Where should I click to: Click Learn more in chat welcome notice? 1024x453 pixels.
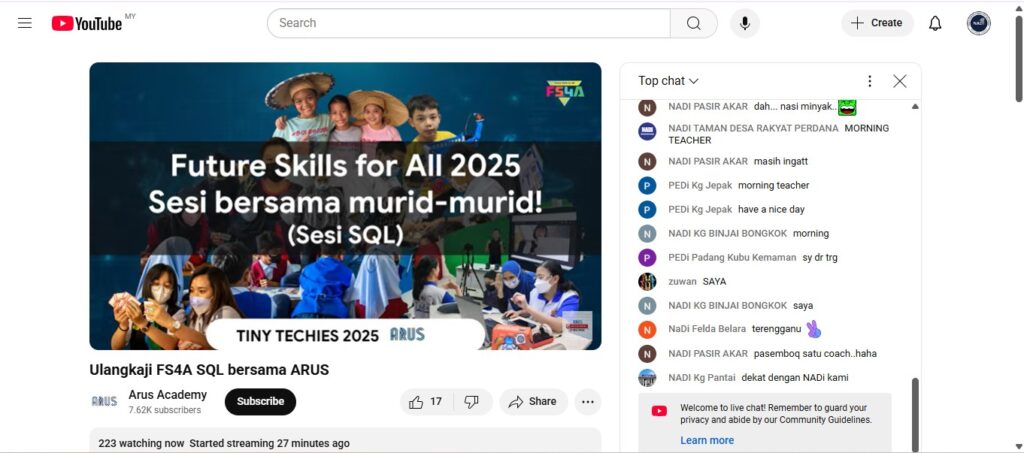click(x=707, y=441)
